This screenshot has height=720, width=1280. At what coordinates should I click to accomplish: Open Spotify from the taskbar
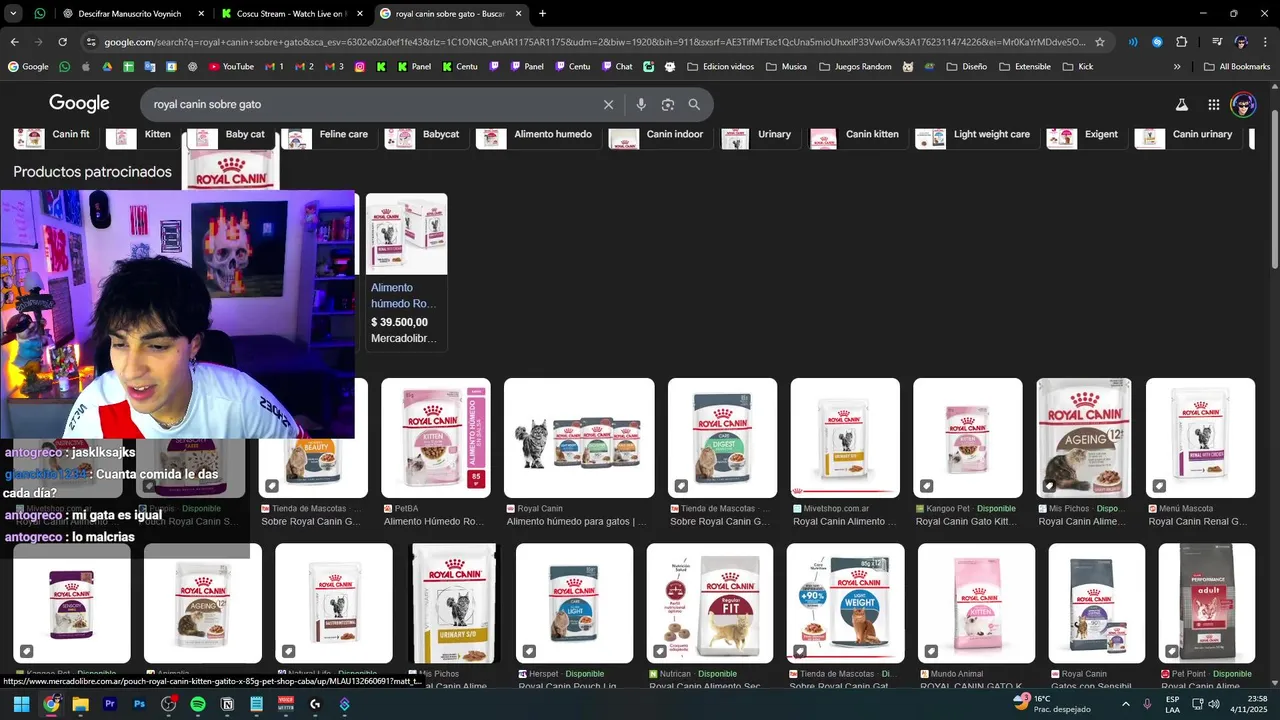(x=198, y=704)
